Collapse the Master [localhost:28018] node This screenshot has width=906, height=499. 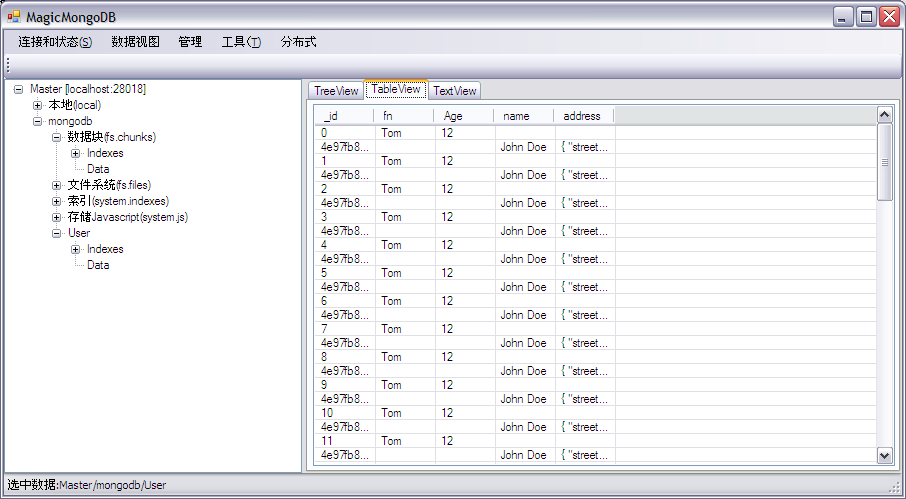tap(18, 90)
